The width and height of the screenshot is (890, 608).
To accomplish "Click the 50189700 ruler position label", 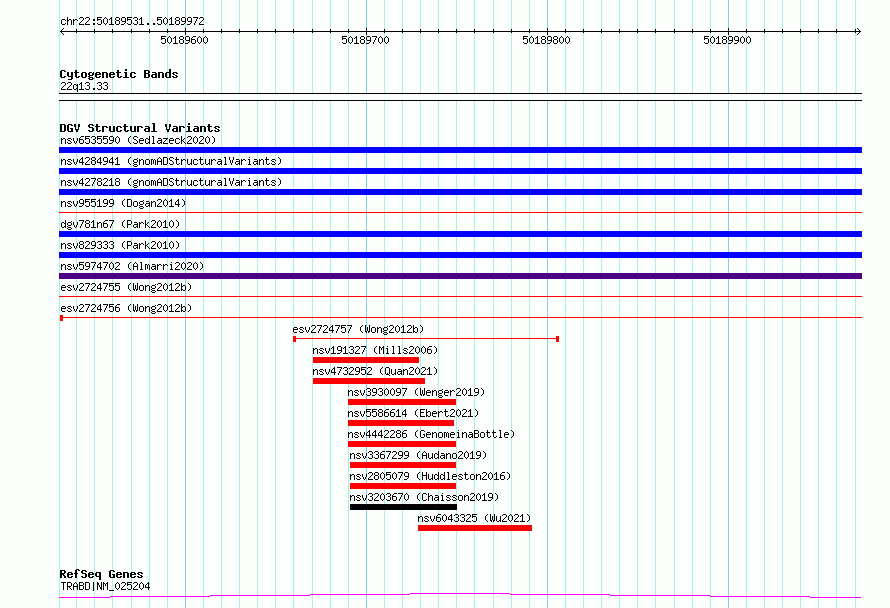I will [366, 40].
